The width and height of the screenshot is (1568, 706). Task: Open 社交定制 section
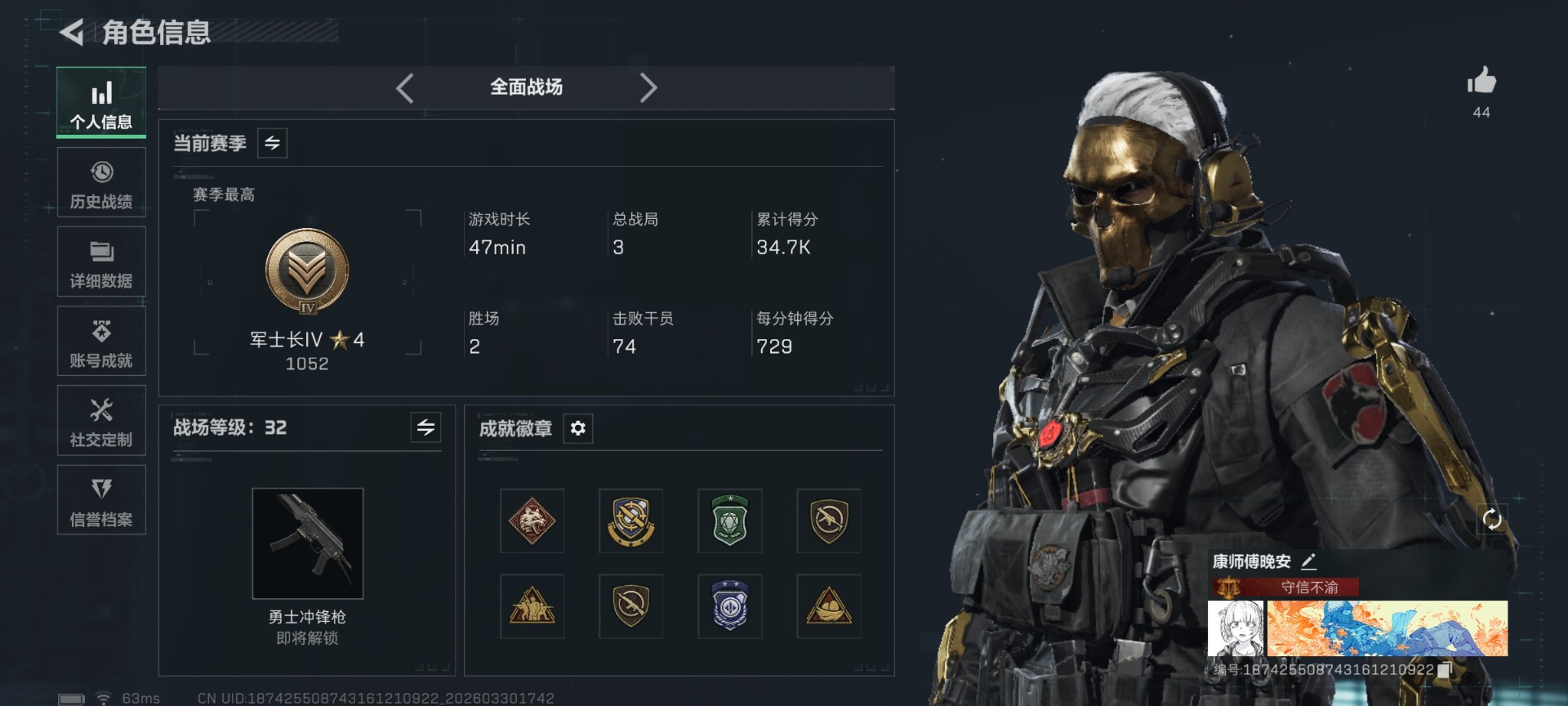click(101, 421)
